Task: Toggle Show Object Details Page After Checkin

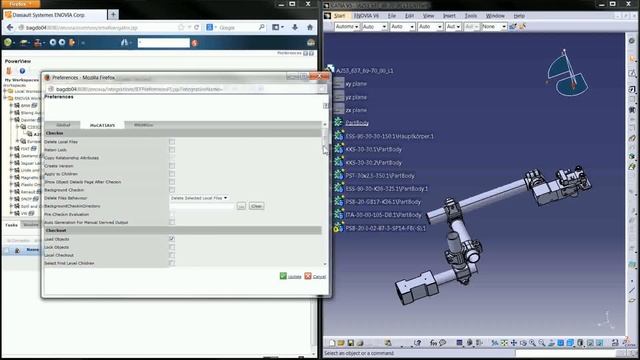Action: tap(172, 182)
